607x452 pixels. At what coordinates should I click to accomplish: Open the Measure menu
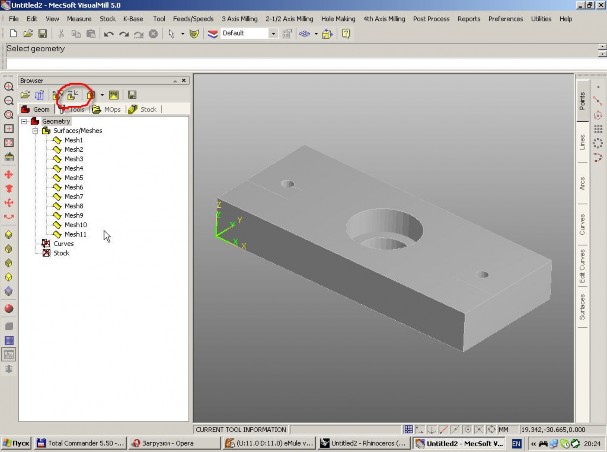[79, 19]
